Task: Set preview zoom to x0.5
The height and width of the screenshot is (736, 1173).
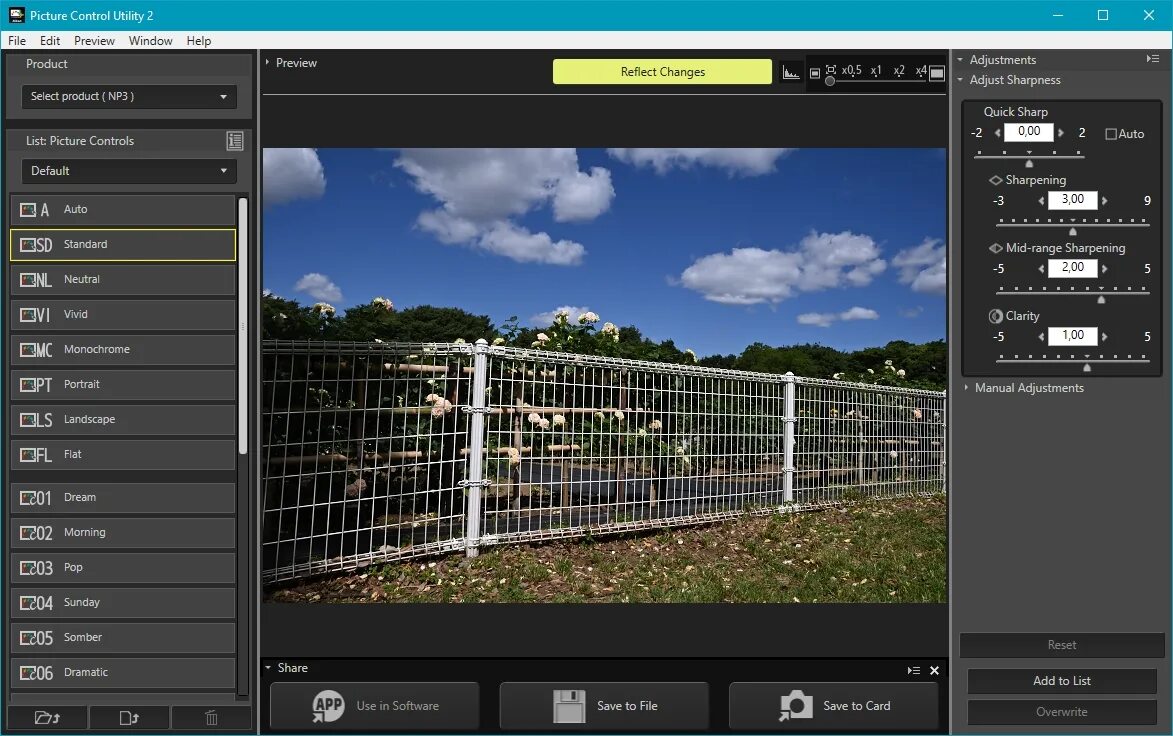Action: [x=851, y=70]
